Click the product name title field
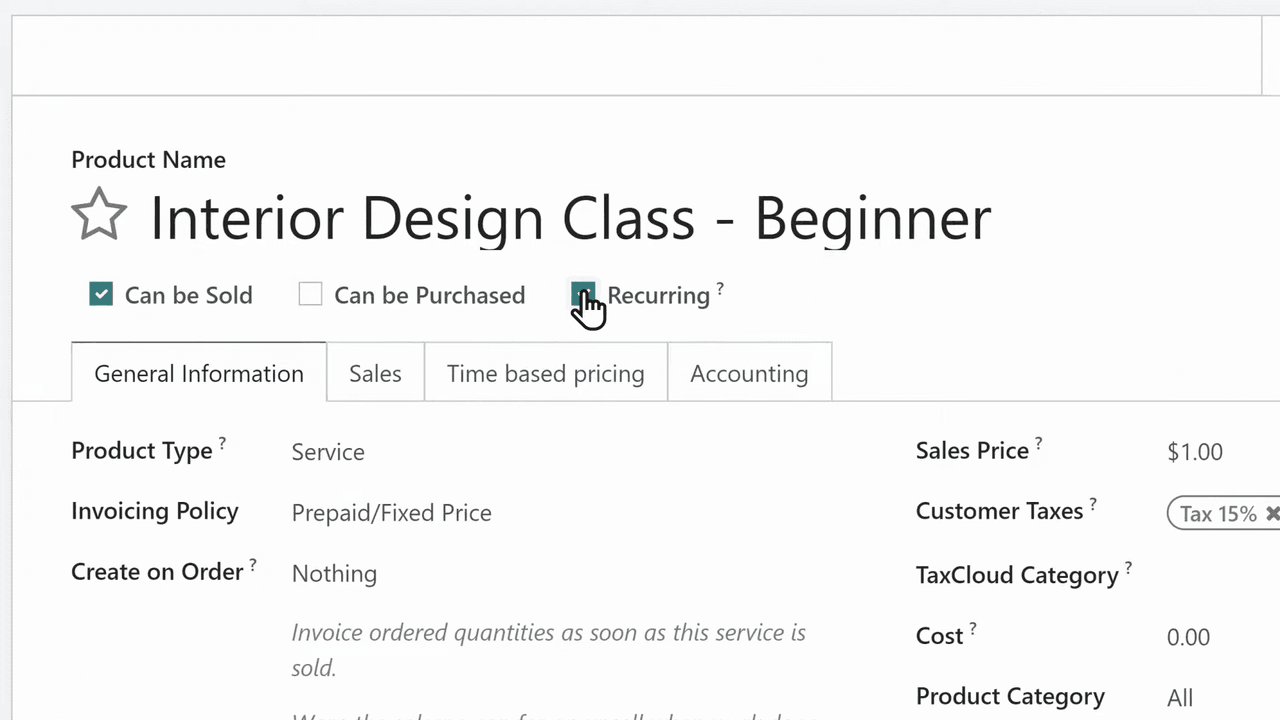This screenshot has height=720, width=1280. tap(570, 218)
